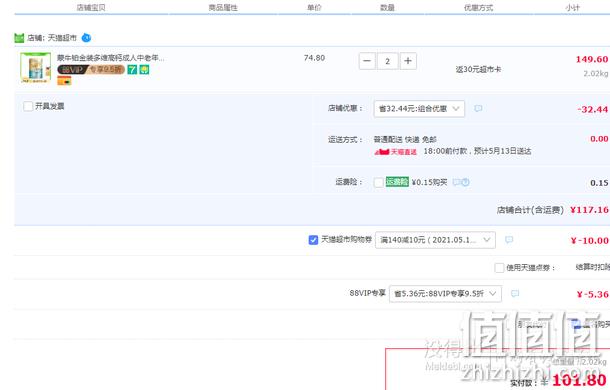610x390 pixels.
Task: Click the 88VIP 专享9.5折 badge
Action: point(91,70)
